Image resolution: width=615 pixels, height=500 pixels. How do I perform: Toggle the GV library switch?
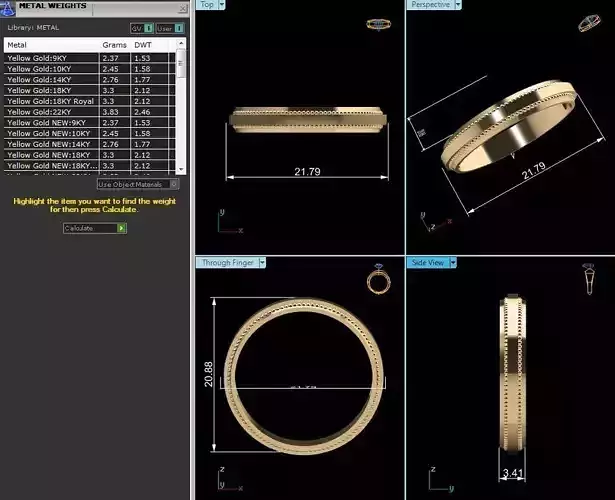pyautogui.click(x=142, y=28)
